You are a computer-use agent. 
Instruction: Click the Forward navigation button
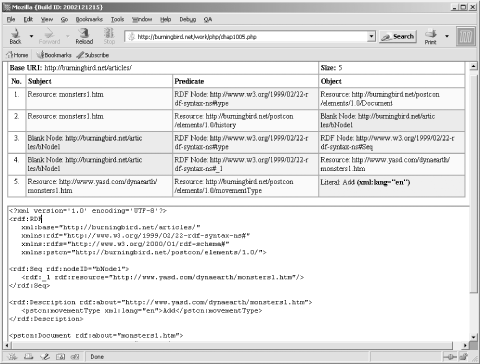coord(49,36)
